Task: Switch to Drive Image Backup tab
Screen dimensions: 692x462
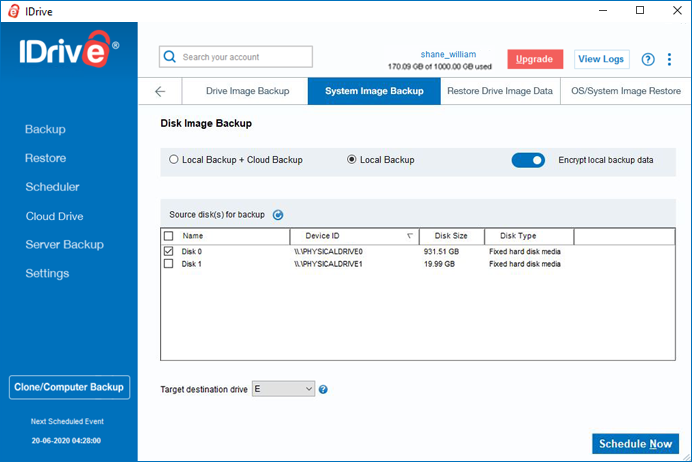Action: [245, 91]
